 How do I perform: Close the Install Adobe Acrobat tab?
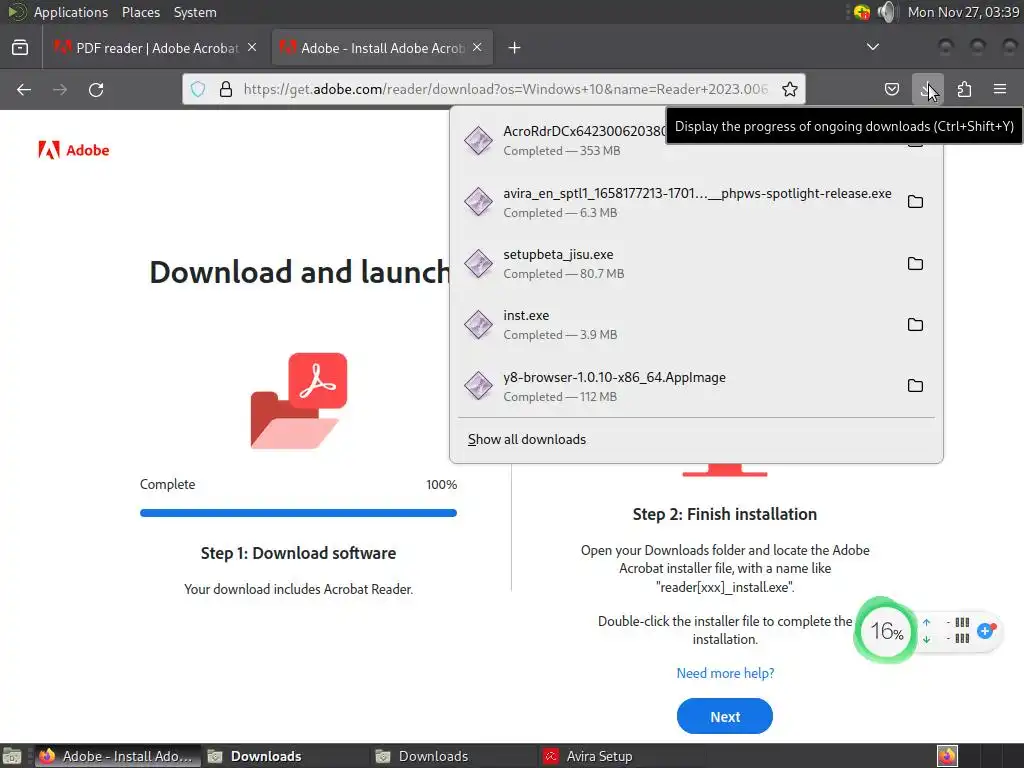coord(477,47)
